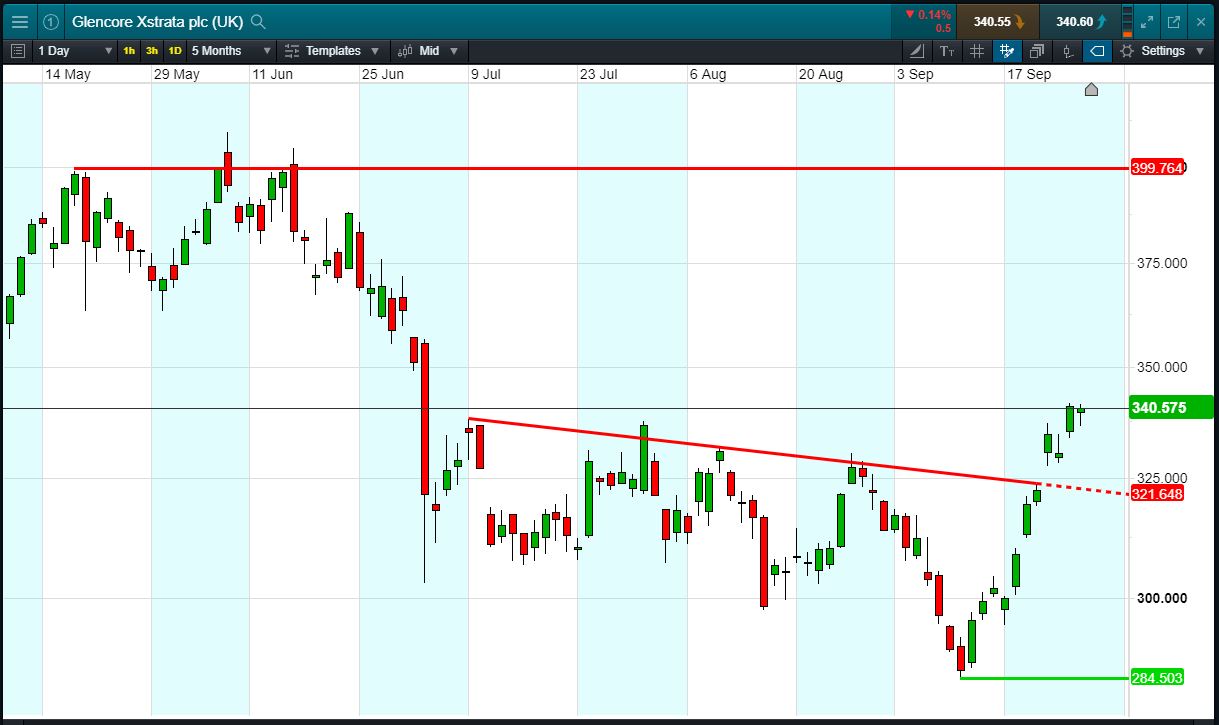Click the 11 Jun date label
The width and height of the screenshot is (1219, 725).
273,75
